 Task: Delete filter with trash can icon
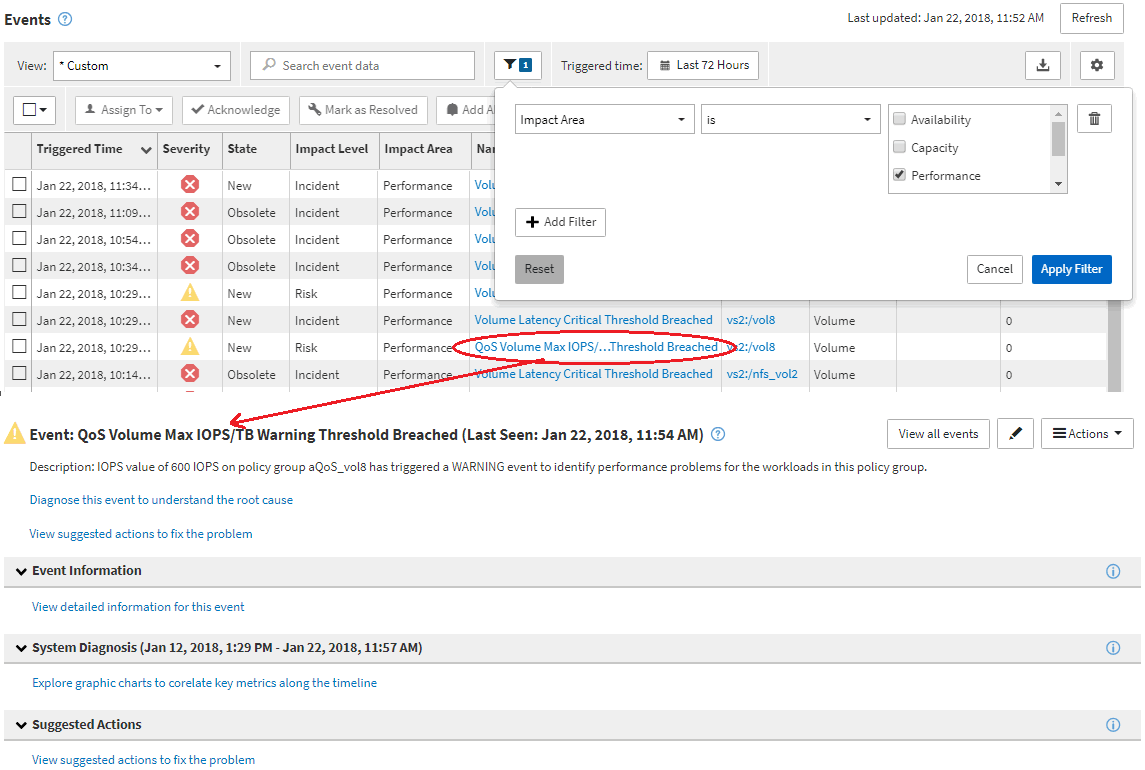point(1094,119)
